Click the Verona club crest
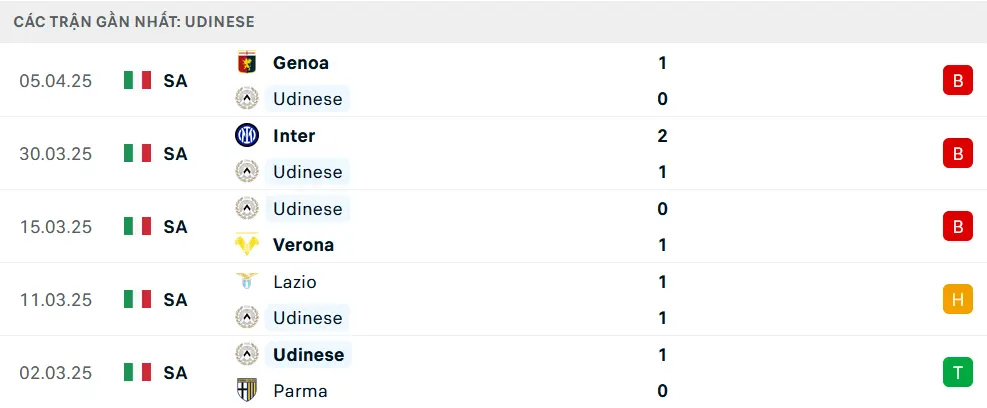Viewport: 987px width, 408px height. [x=247, y=244]
